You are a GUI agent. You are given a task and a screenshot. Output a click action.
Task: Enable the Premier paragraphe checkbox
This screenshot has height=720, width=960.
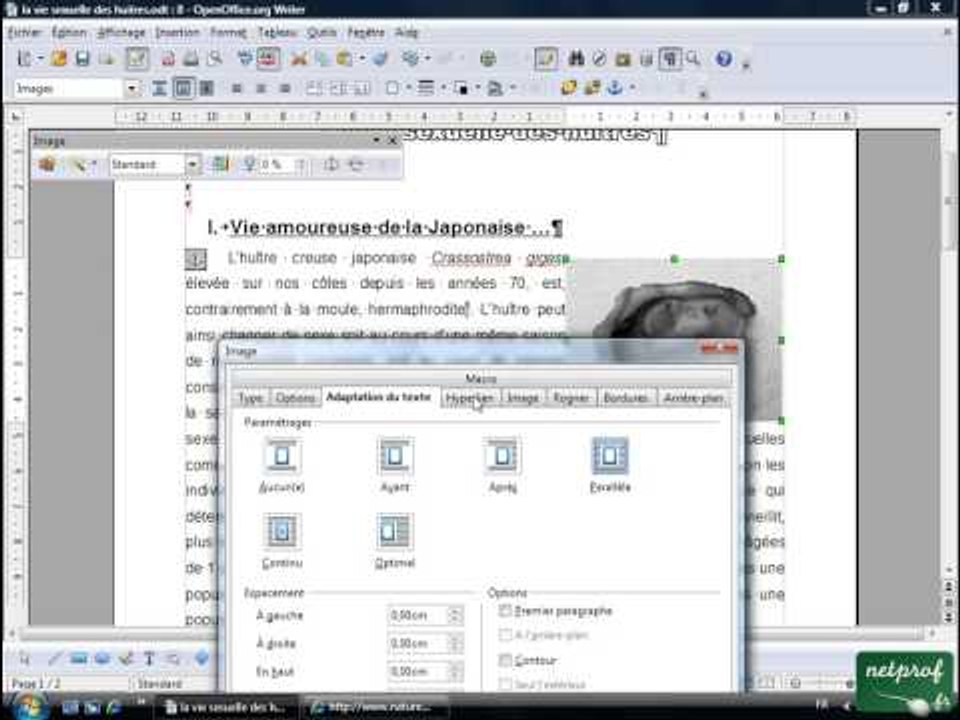(505, 610)
